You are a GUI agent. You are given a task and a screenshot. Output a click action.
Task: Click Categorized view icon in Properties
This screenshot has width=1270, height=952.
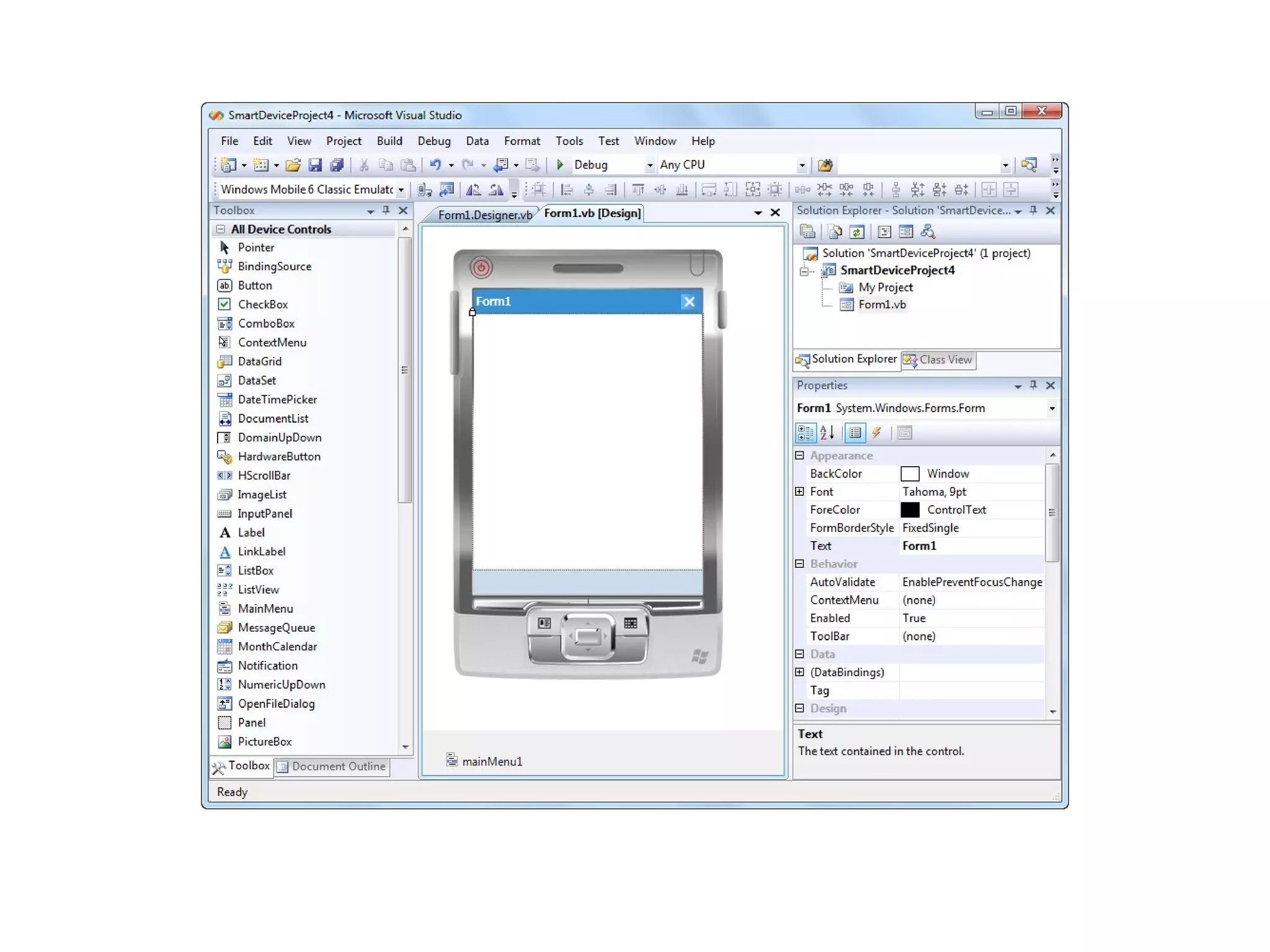[806, 433]
